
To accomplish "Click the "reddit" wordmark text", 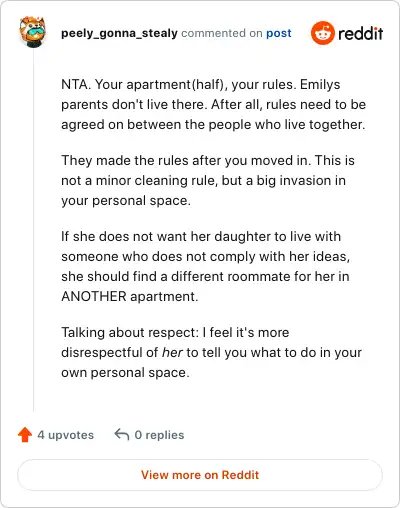I will tap(360, 34).
